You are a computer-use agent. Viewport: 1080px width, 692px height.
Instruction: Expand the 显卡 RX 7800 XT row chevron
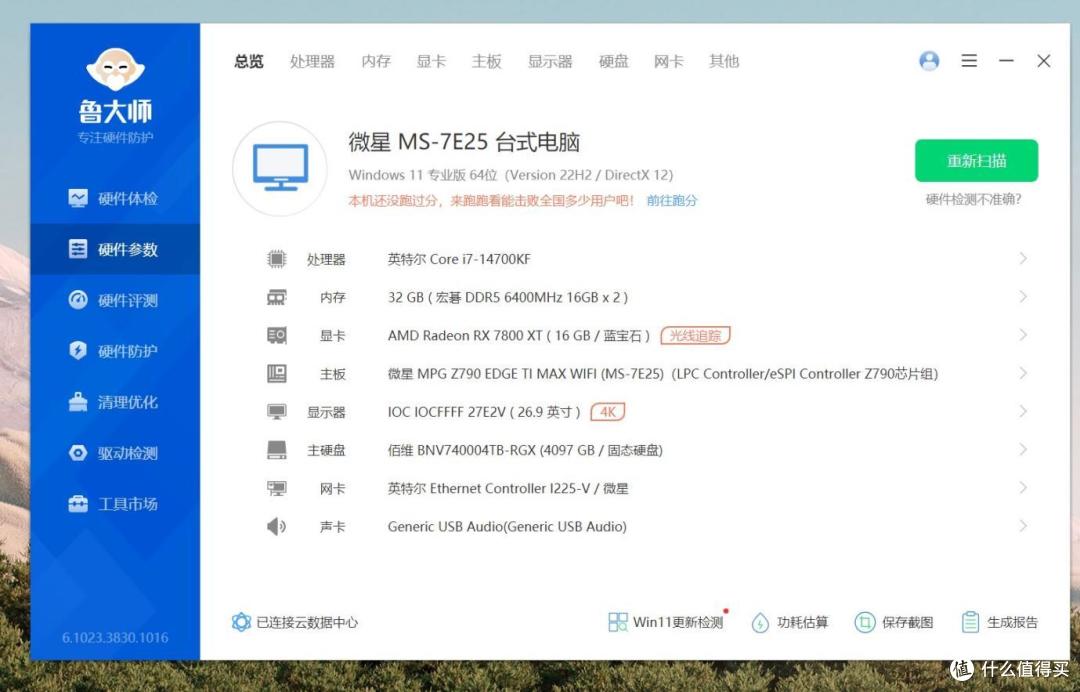coord(1023,335)
